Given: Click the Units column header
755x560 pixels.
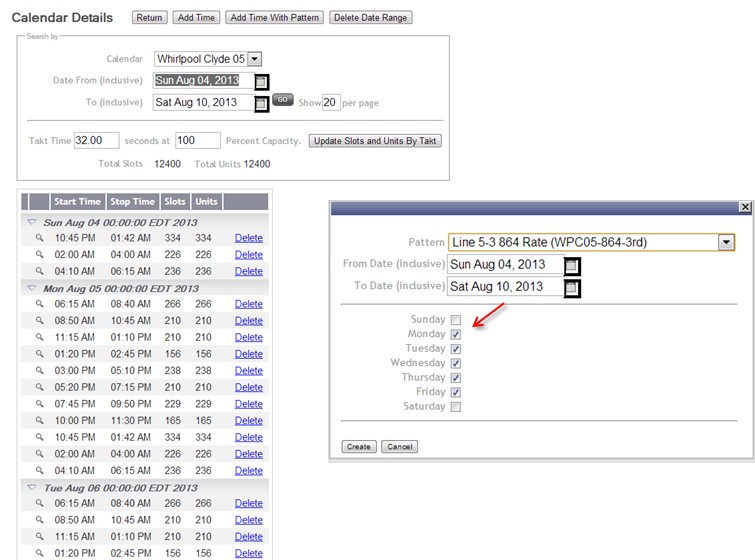Looking at the screenshot, I should [x=206, y=201].
